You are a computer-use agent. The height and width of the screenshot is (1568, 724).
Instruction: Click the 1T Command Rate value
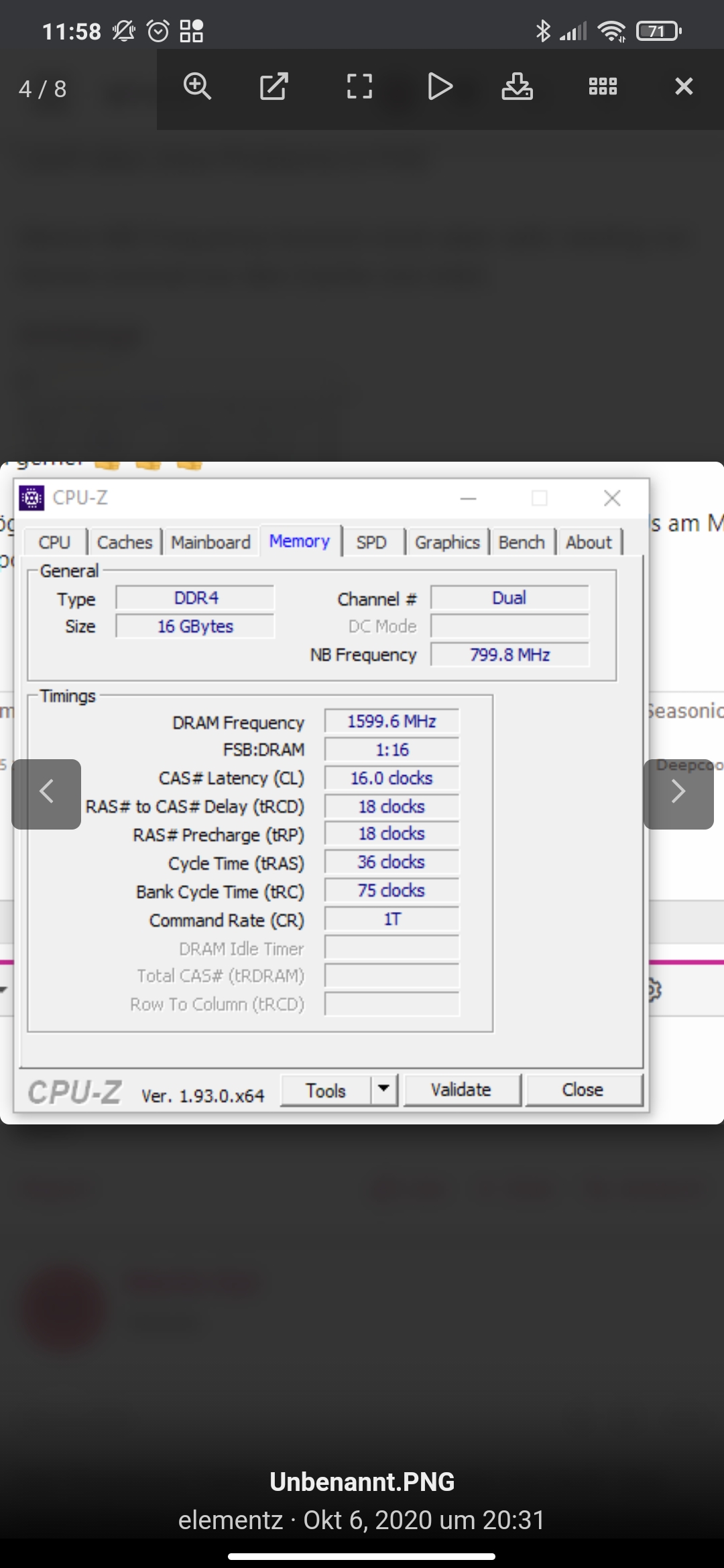[392, 919]
